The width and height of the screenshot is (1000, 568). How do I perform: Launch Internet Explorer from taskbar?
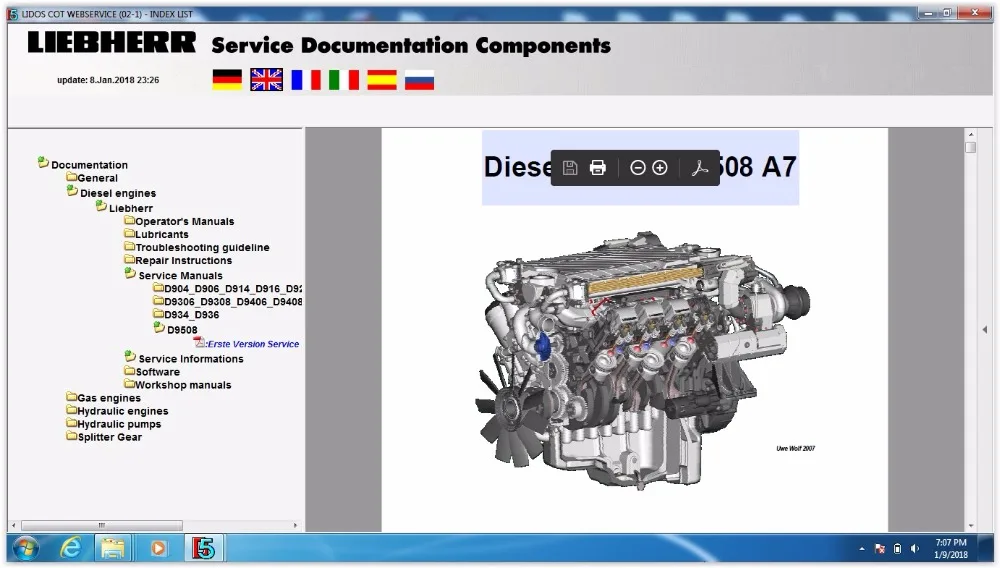70,548
